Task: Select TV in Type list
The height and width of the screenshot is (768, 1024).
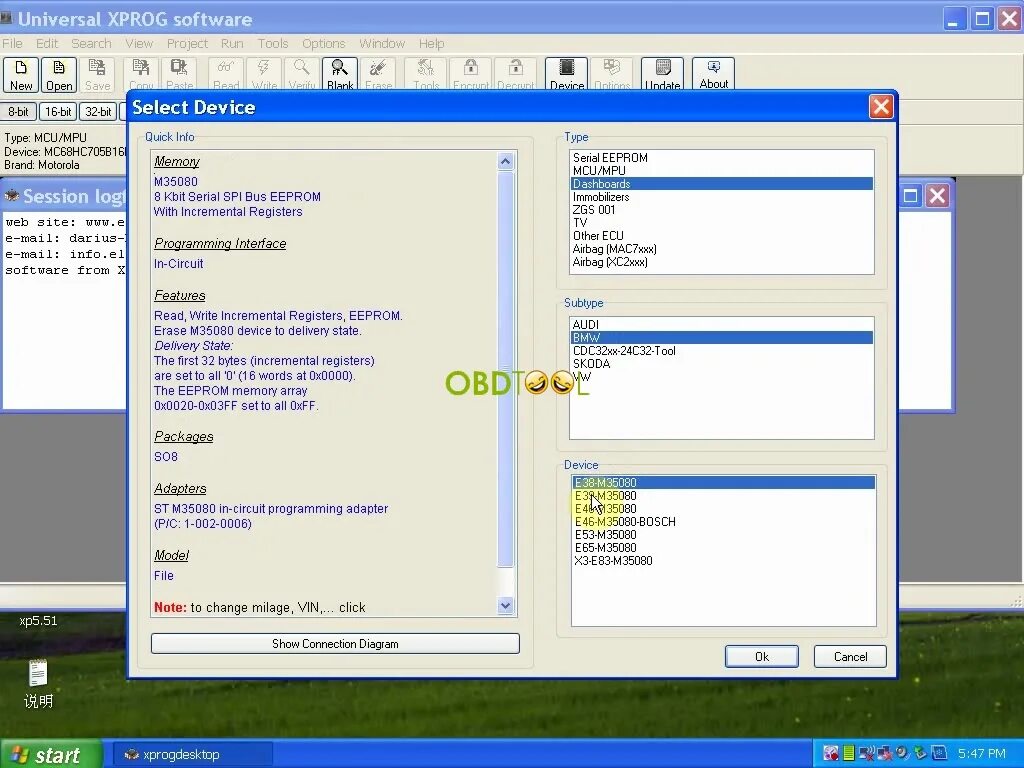Action: [722, 223]
